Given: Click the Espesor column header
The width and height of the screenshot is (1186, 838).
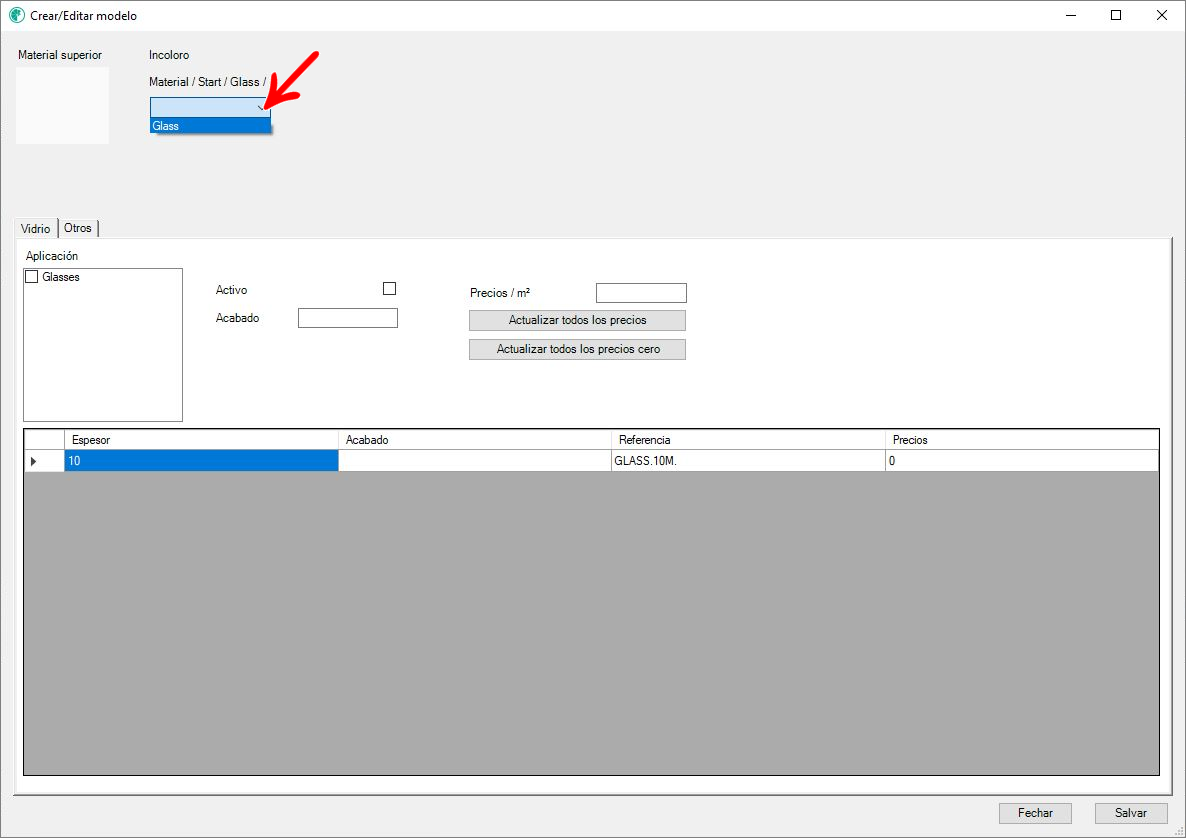Looking at the screenshot, I should (x=201, y=439).
